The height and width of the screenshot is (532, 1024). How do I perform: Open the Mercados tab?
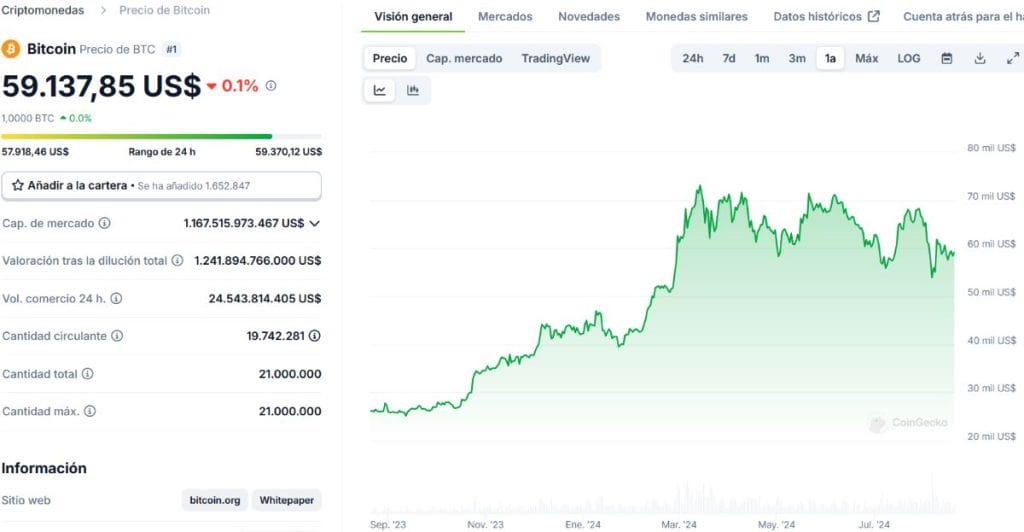[505, 16]
